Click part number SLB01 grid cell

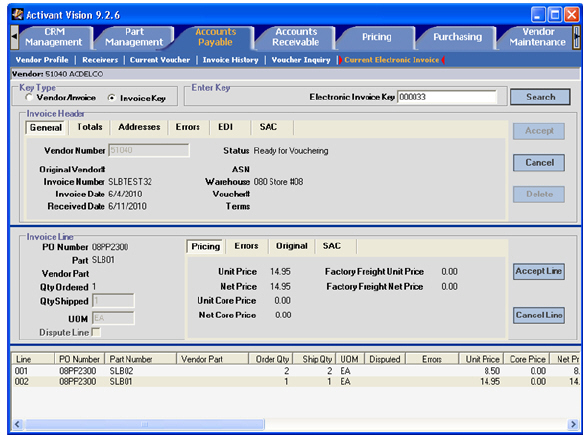coord(121,381)
